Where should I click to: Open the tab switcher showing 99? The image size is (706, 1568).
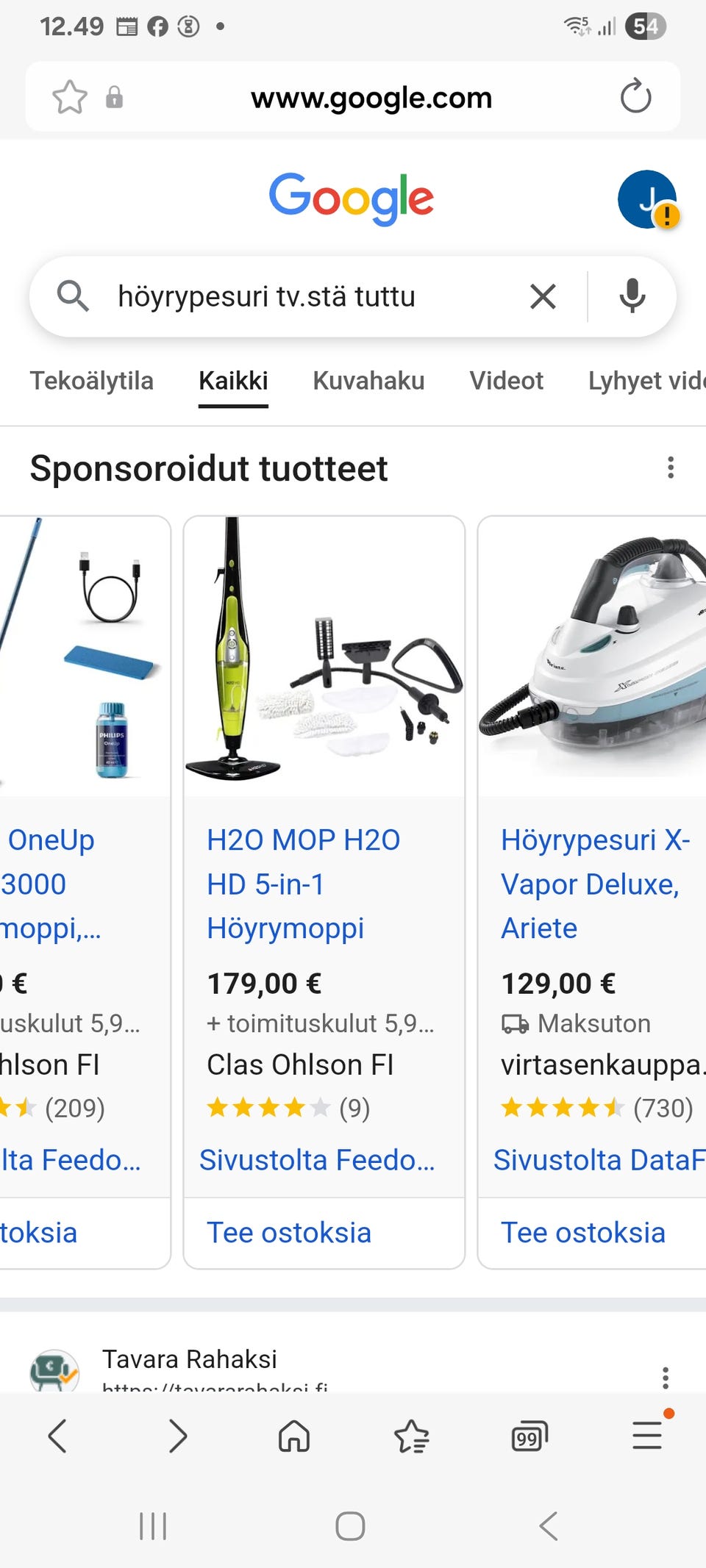click(529, 1436)
